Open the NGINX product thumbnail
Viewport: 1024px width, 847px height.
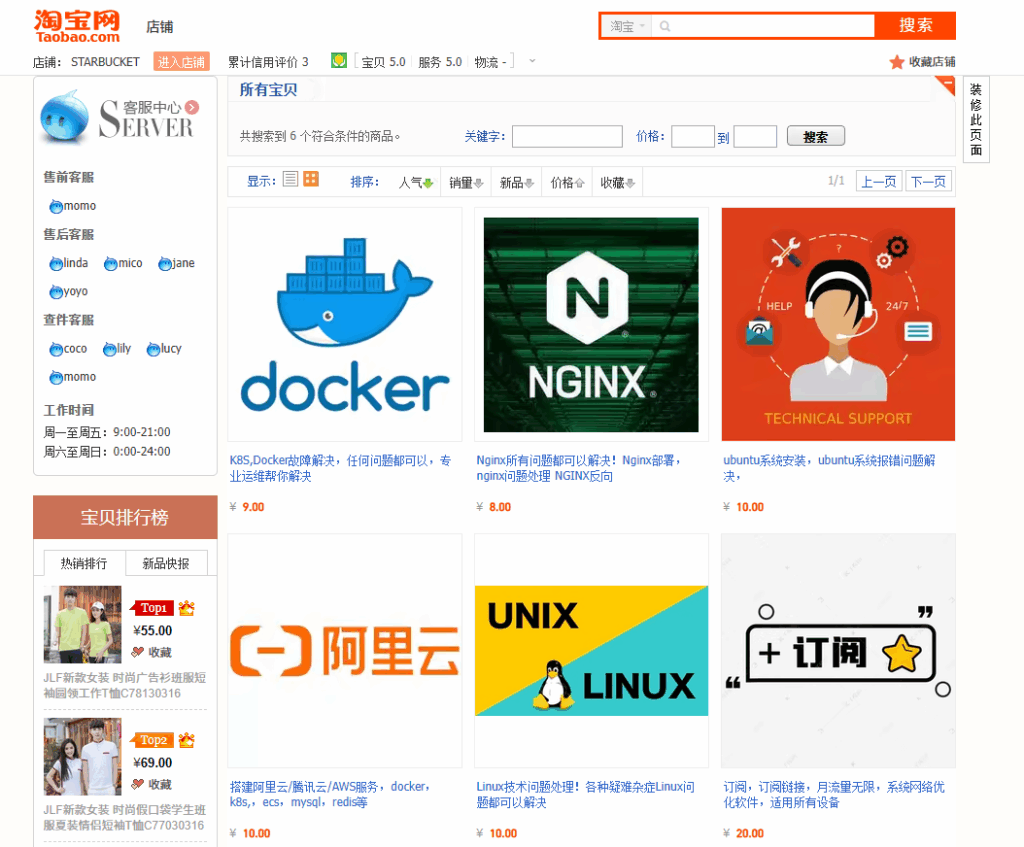pyautogui.click(x=591, y=325)
